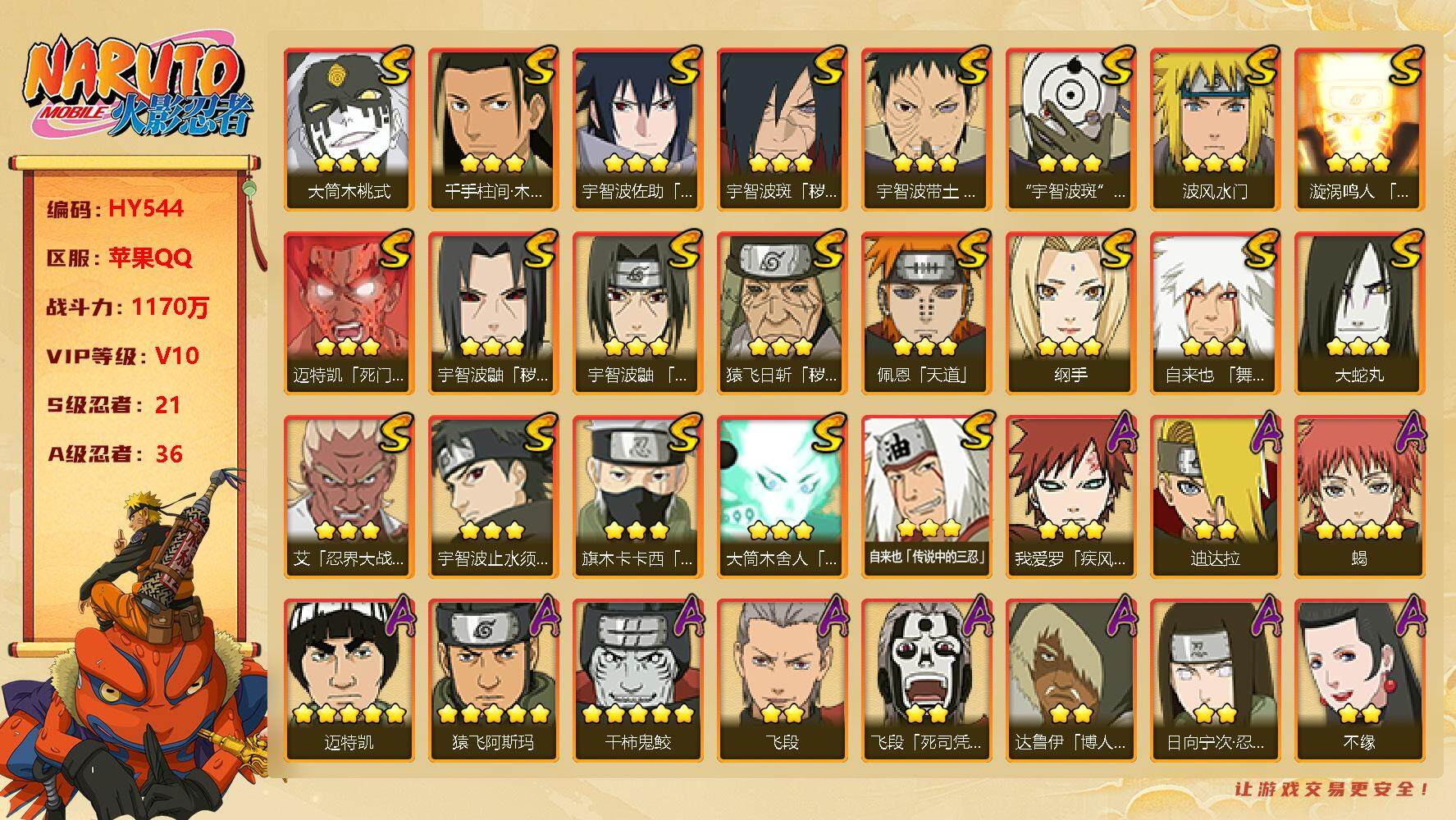Open the 猿飞阿斯玛 ninja card
The image size is (1456, 820).
(493, 680)
